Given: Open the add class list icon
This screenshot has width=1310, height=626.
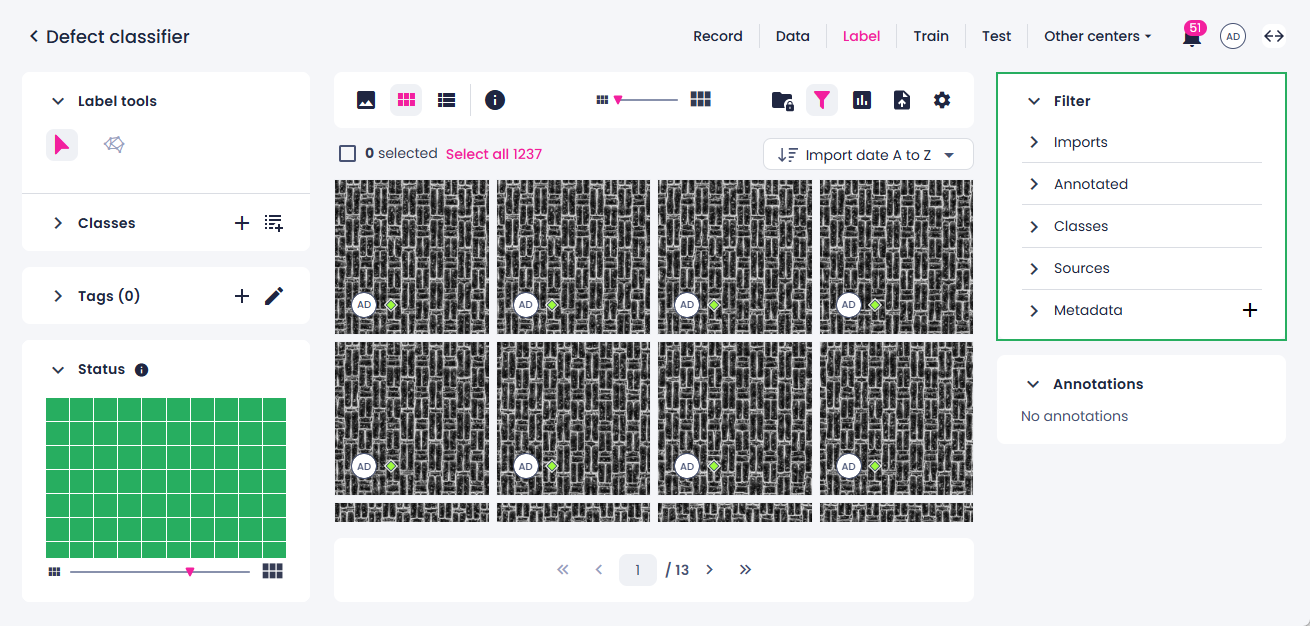Looking at the screenshot, I should (x=274, y=223).
